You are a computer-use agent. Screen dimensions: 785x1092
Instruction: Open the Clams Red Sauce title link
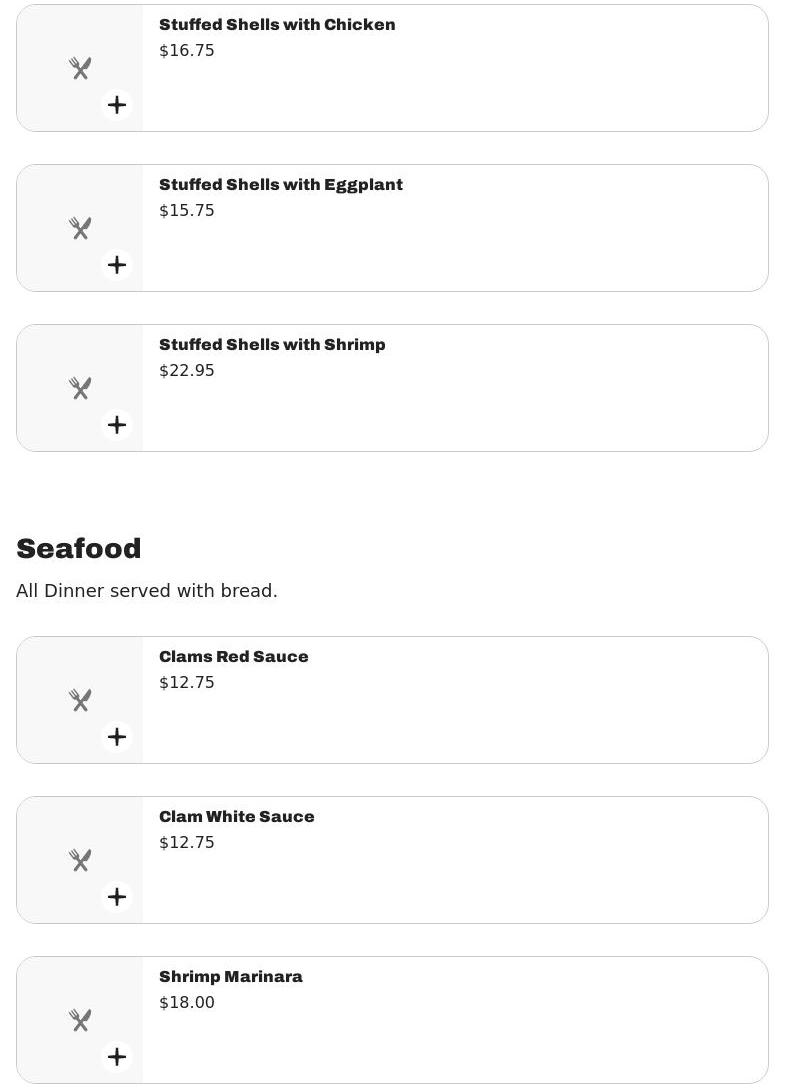pos(233,657)
